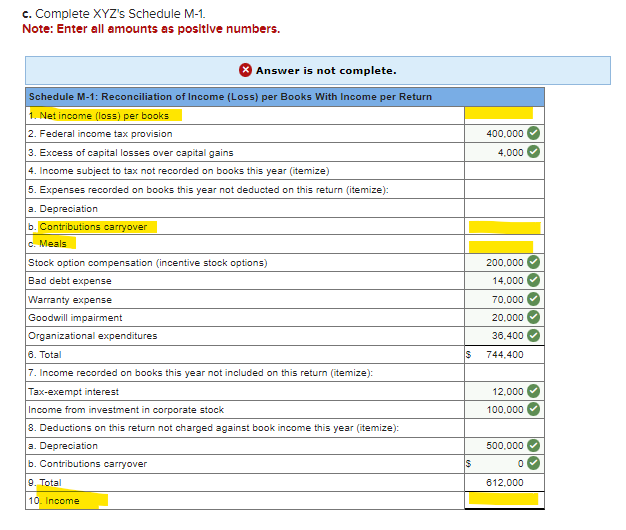Image resolution: width=626 pixels, height=530 pixels.
Task: Click green checkmark beside line 8a Depreciation 500,000
Action: point(533,445)
